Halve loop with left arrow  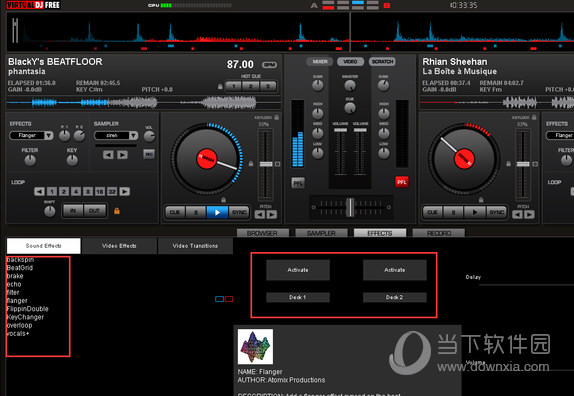[39, 191]
